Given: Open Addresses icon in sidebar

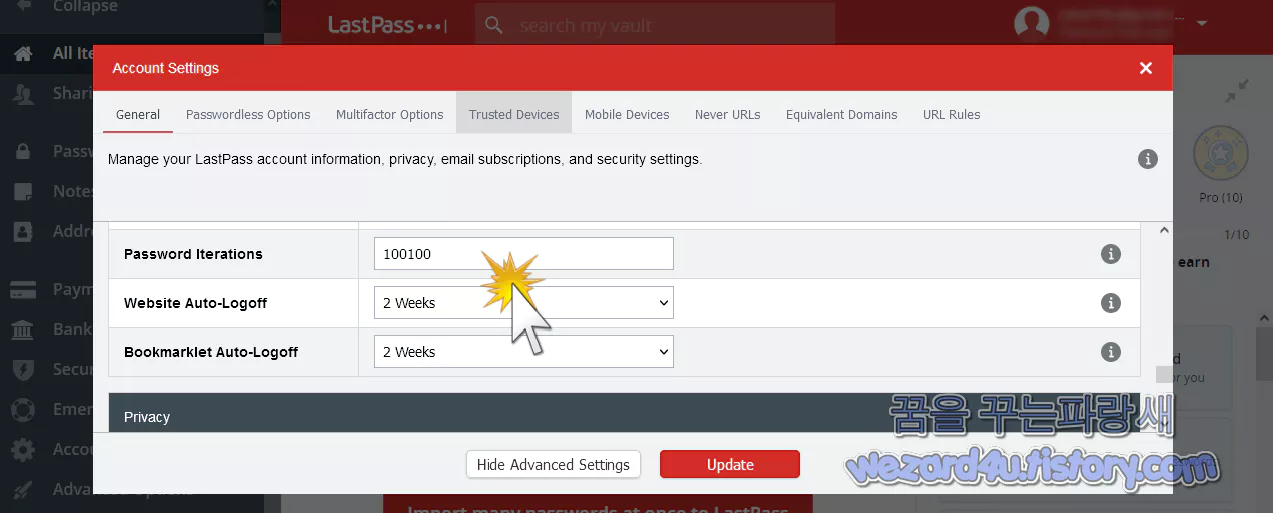Looking at the screenshot, I should 23,231.
